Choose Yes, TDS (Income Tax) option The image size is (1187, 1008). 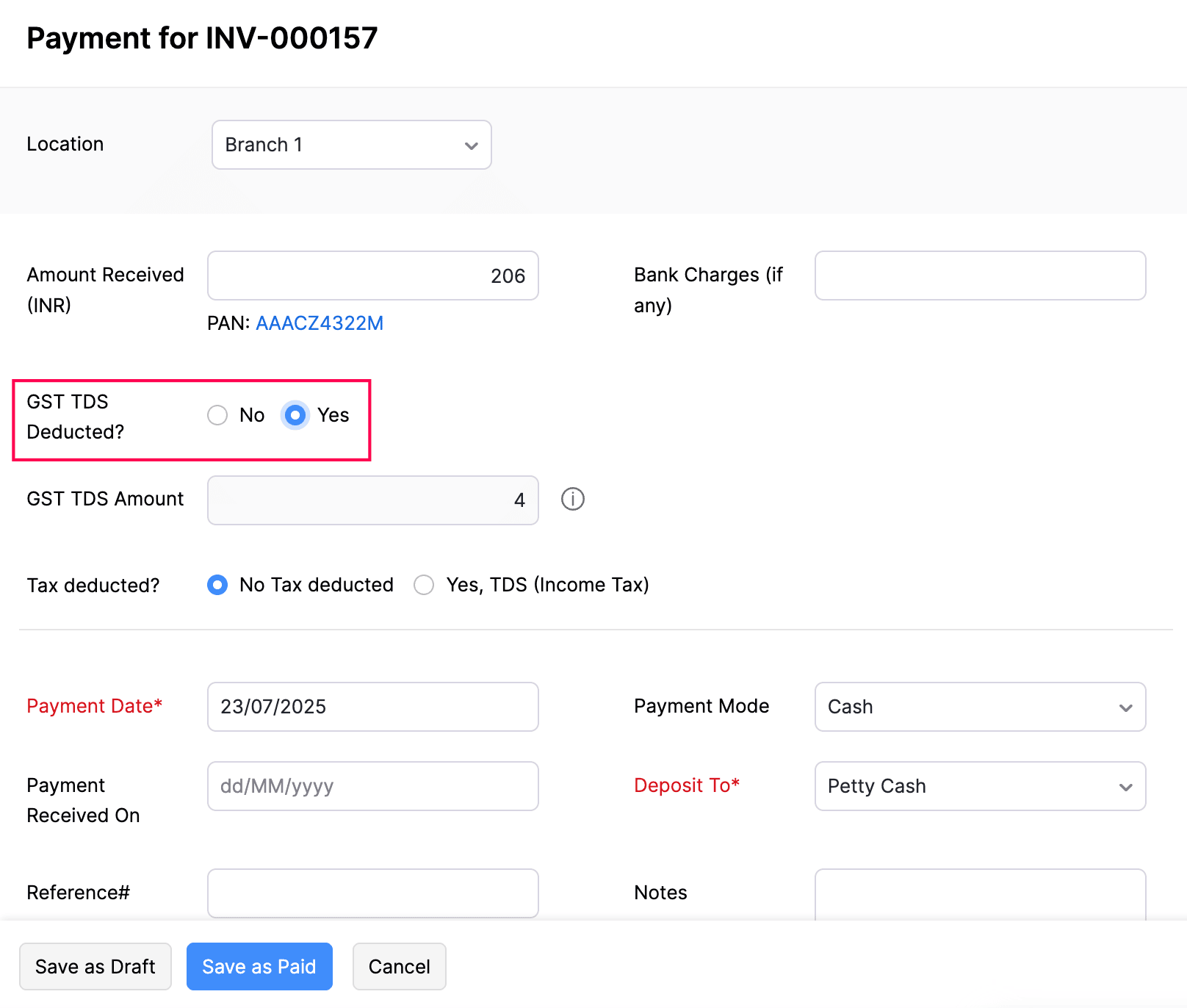click(424, 585)
